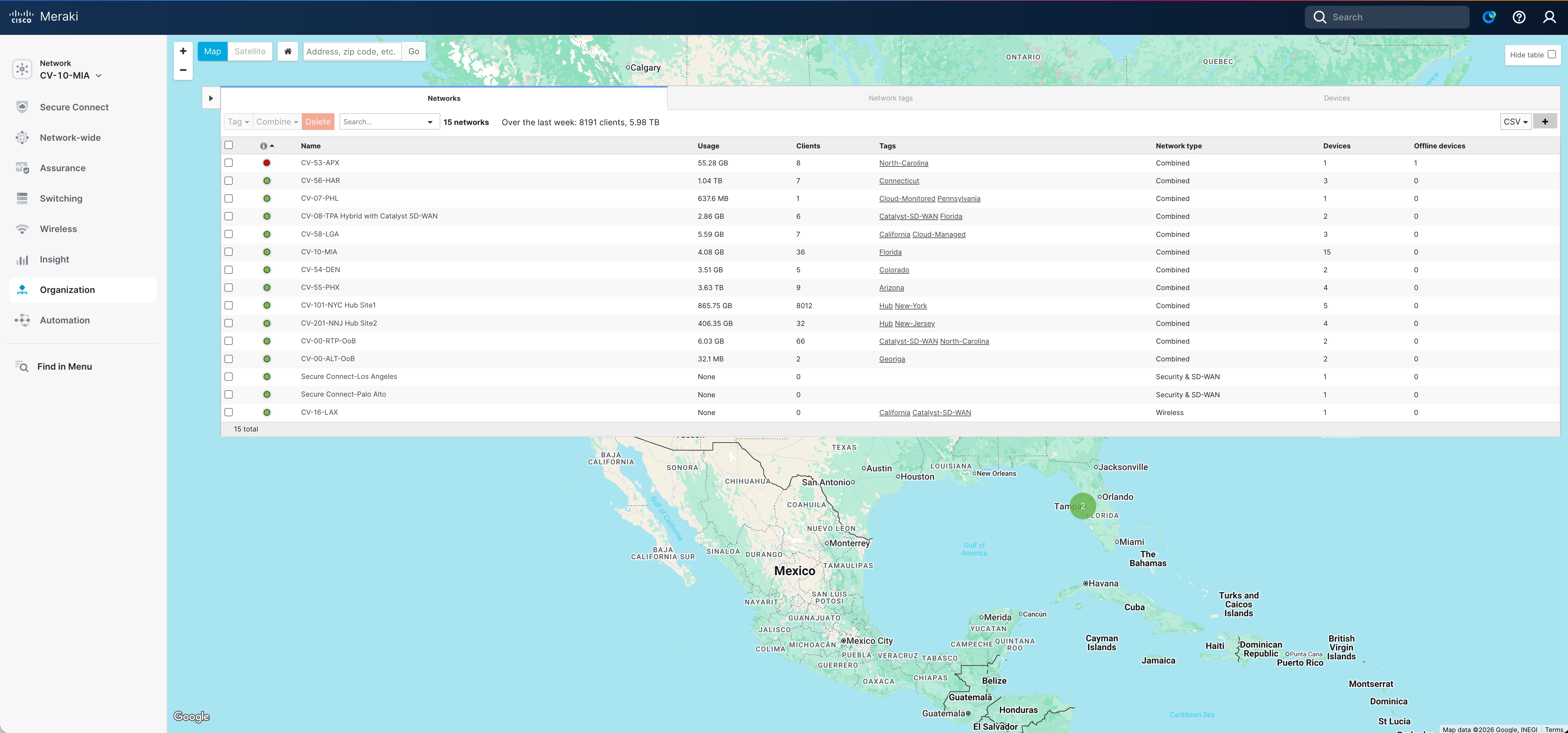This screenshot has height=733, width=1568.
Task: Open the Network-wide sidebar section
Action: click(x=71, y=138)
